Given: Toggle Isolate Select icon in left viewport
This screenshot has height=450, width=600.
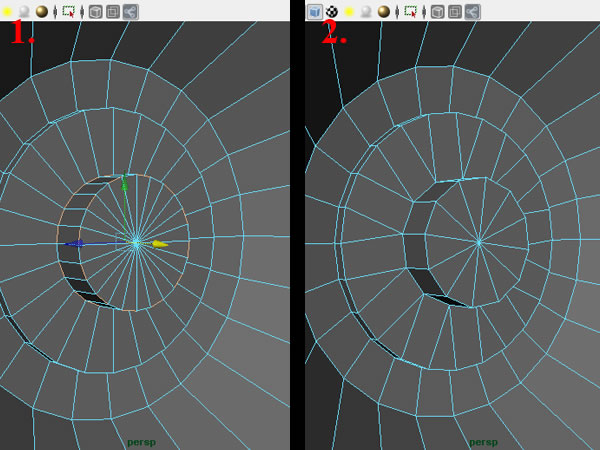Looking at the screenshot, I should coord(69,11).
